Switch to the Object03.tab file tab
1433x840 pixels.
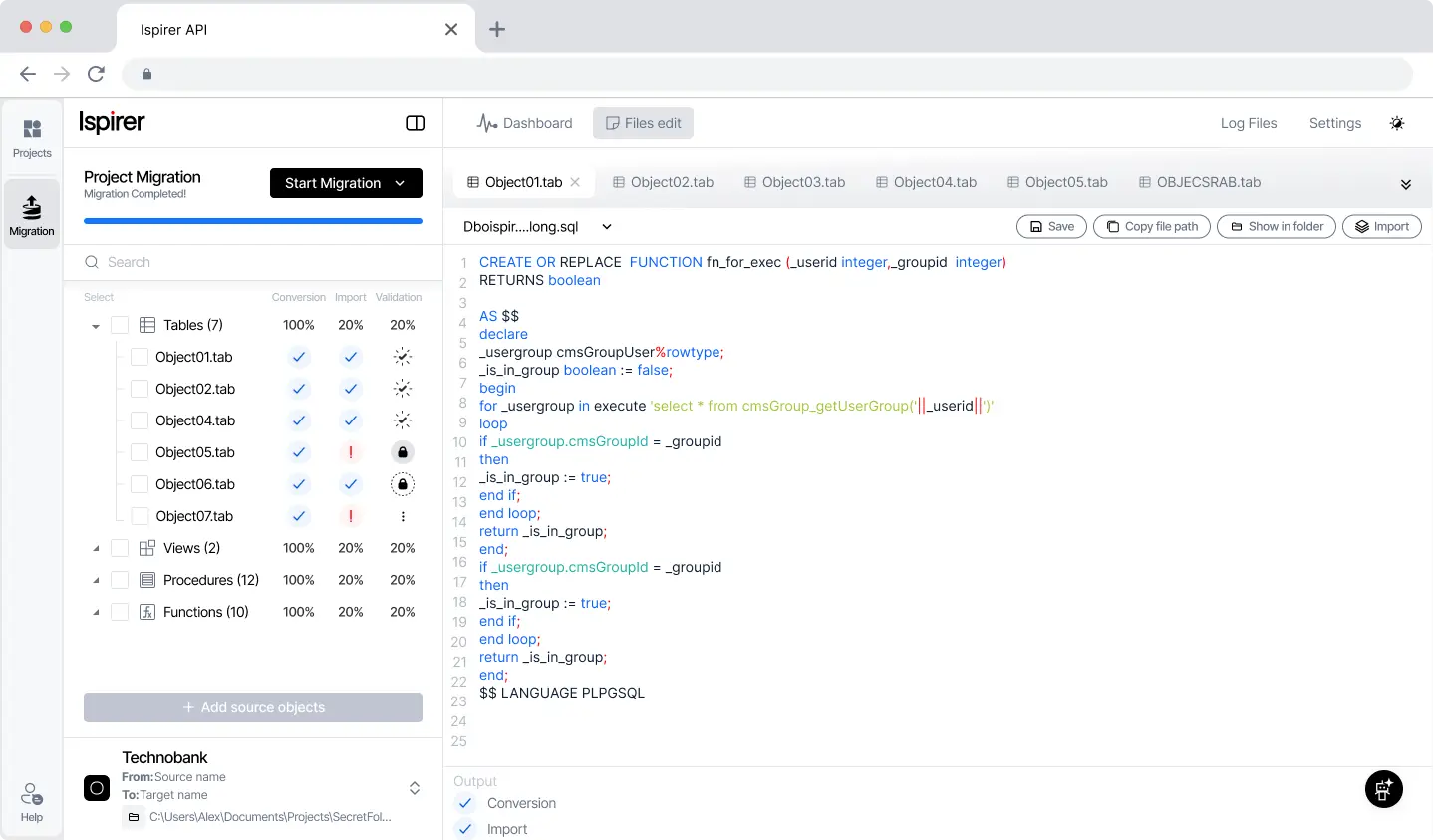(794, 182)
